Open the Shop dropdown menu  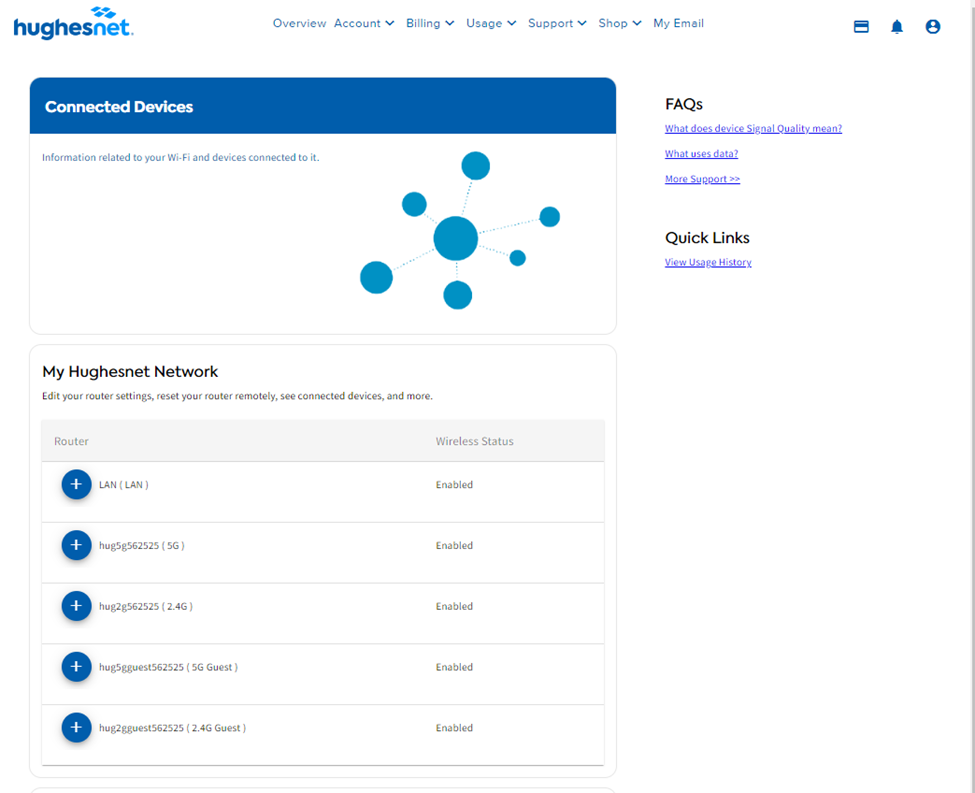[x=619, y=23]
